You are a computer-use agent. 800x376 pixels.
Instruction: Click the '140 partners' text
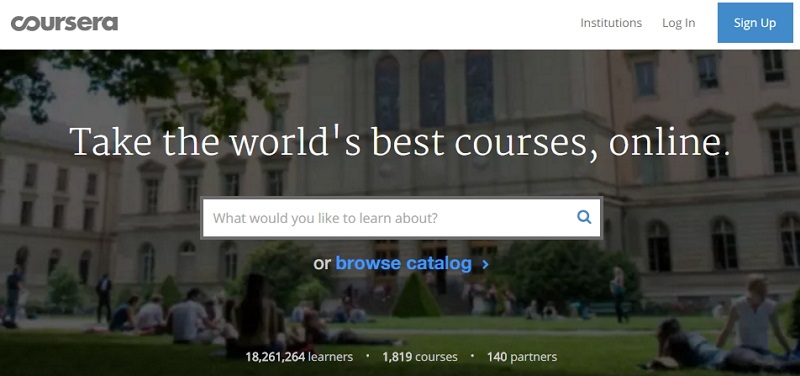(522, 357)
